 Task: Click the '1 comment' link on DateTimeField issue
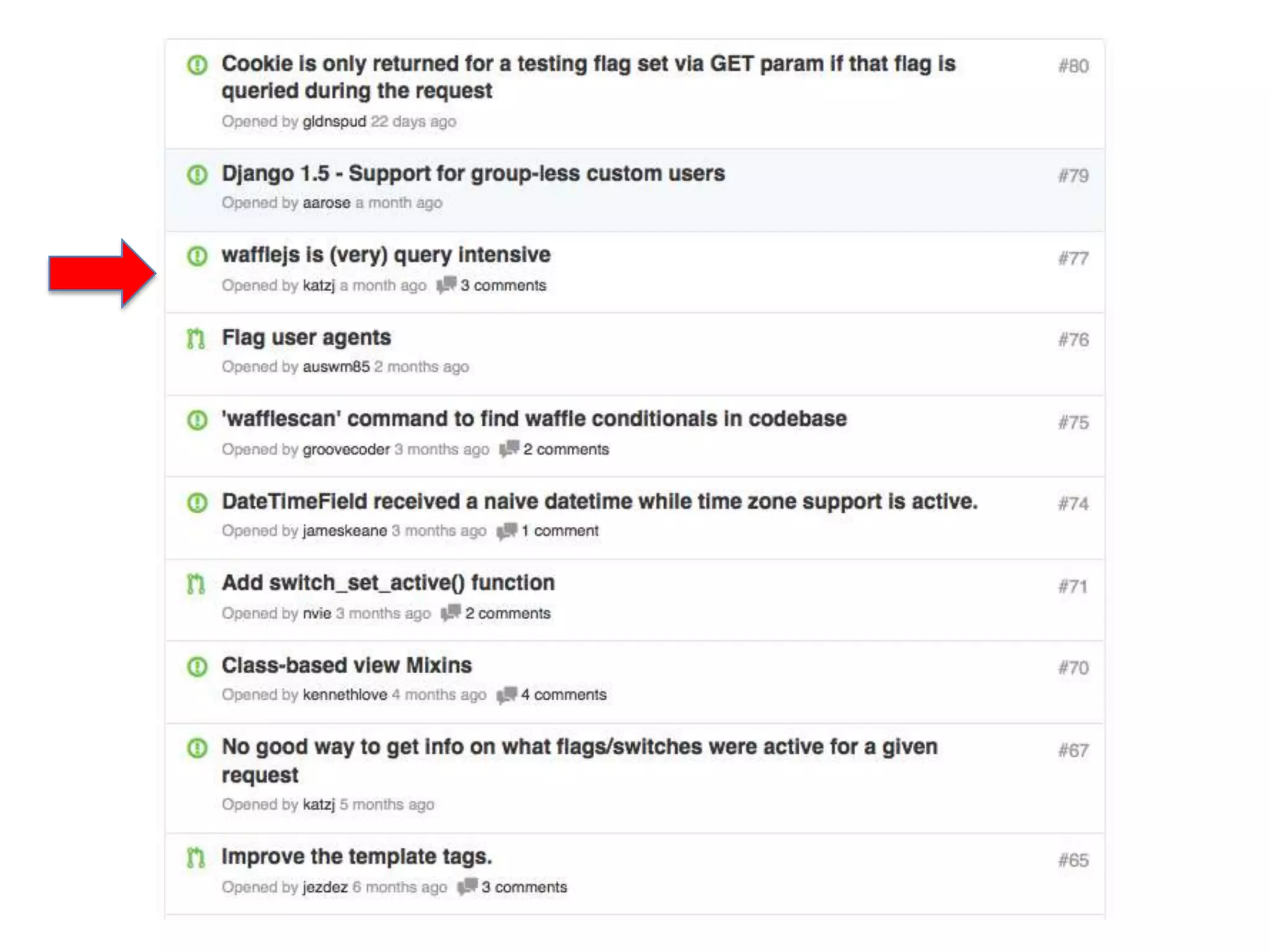pos(559,531)
